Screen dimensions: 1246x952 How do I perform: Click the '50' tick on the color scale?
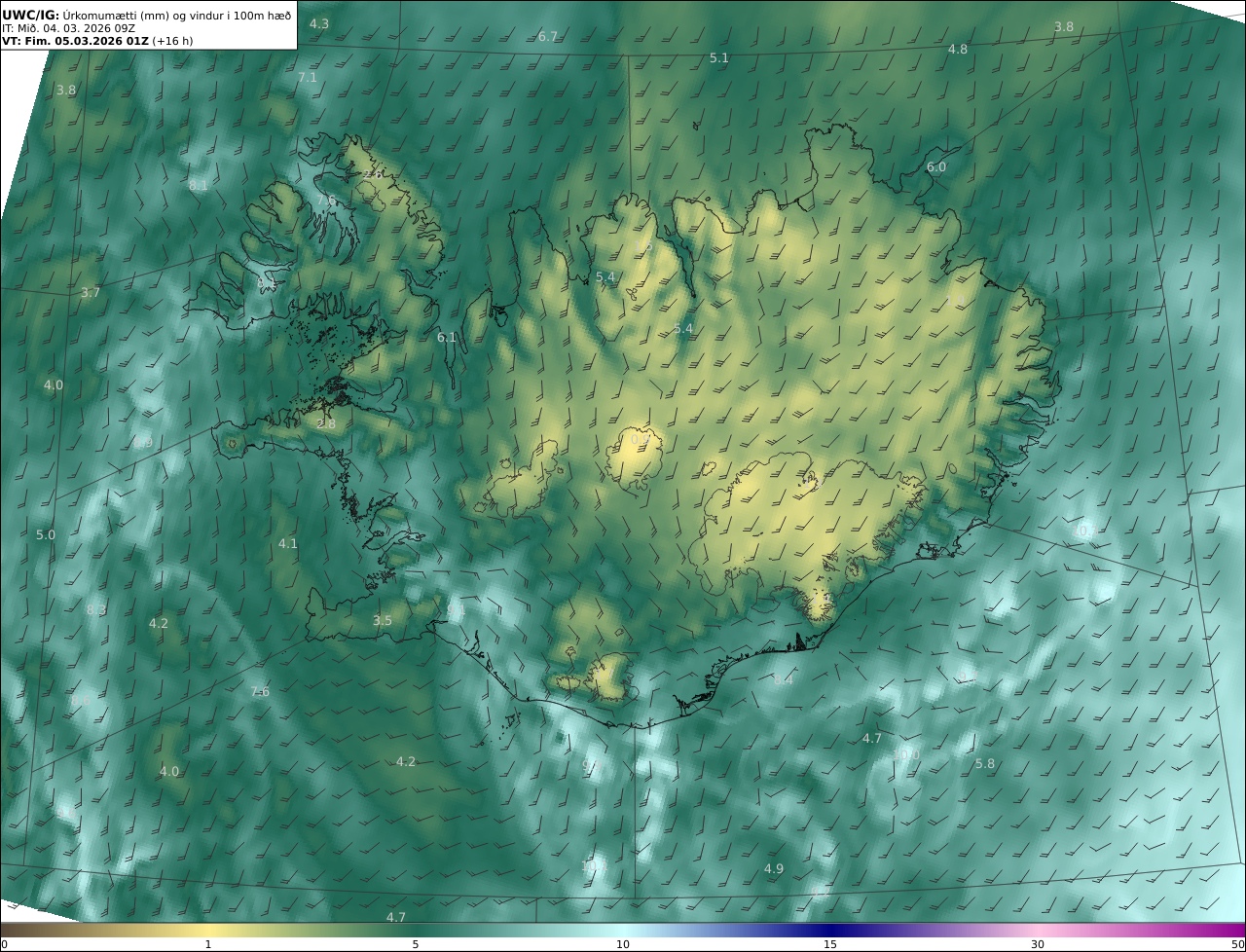[1237, 944]
